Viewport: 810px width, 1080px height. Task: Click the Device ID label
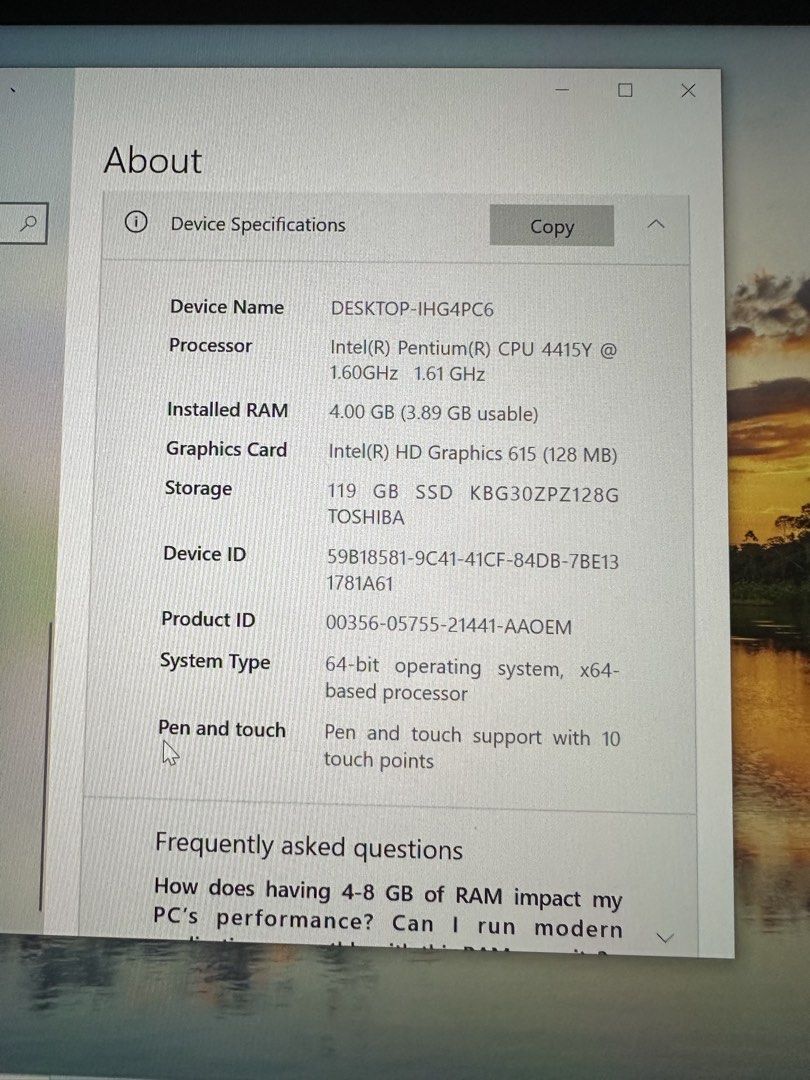point(205,553)
